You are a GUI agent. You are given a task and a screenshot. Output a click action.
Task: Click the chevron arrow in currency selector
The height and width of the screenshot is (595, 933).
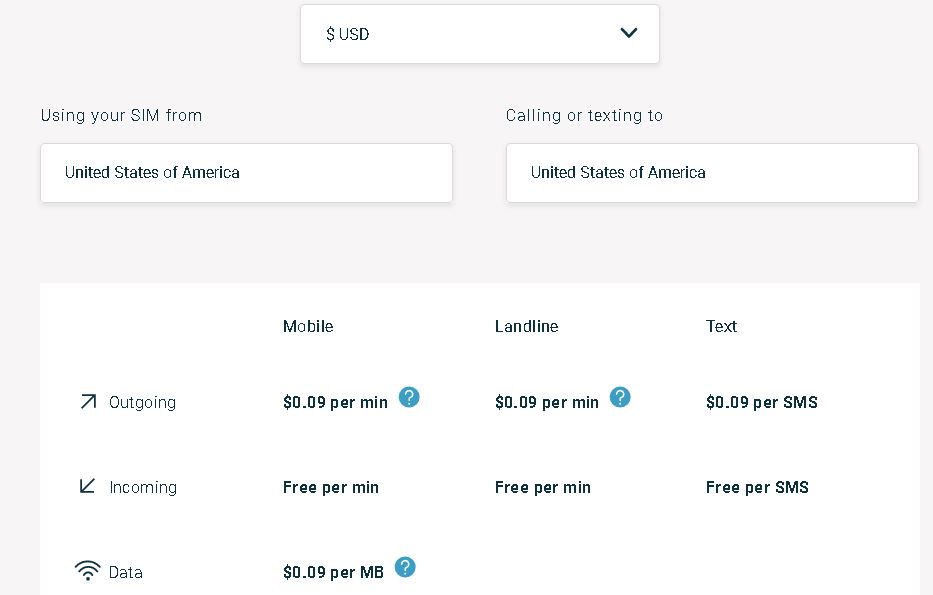tap(628, 33)
